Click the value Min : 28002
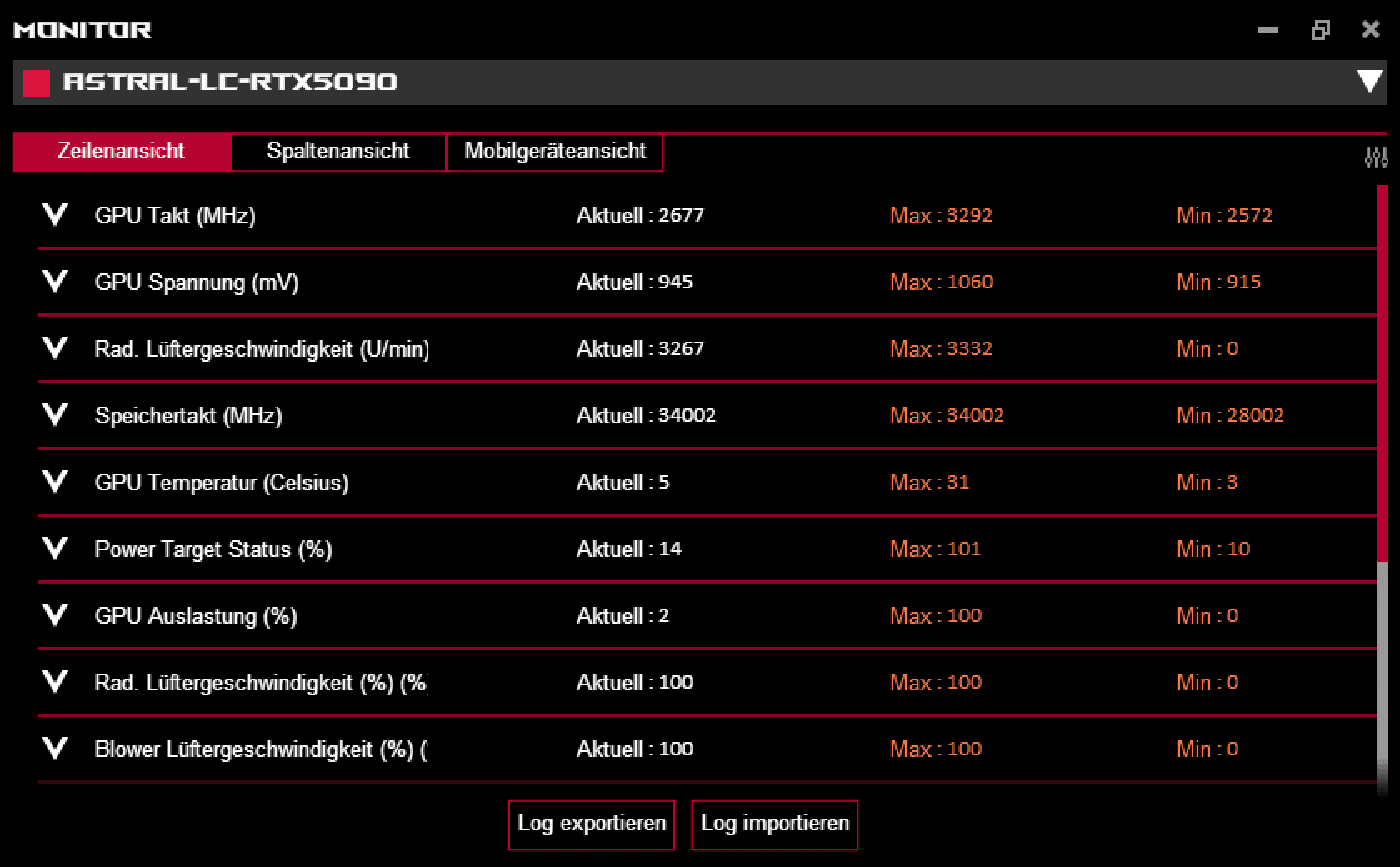 click(x=1230, y=416)
